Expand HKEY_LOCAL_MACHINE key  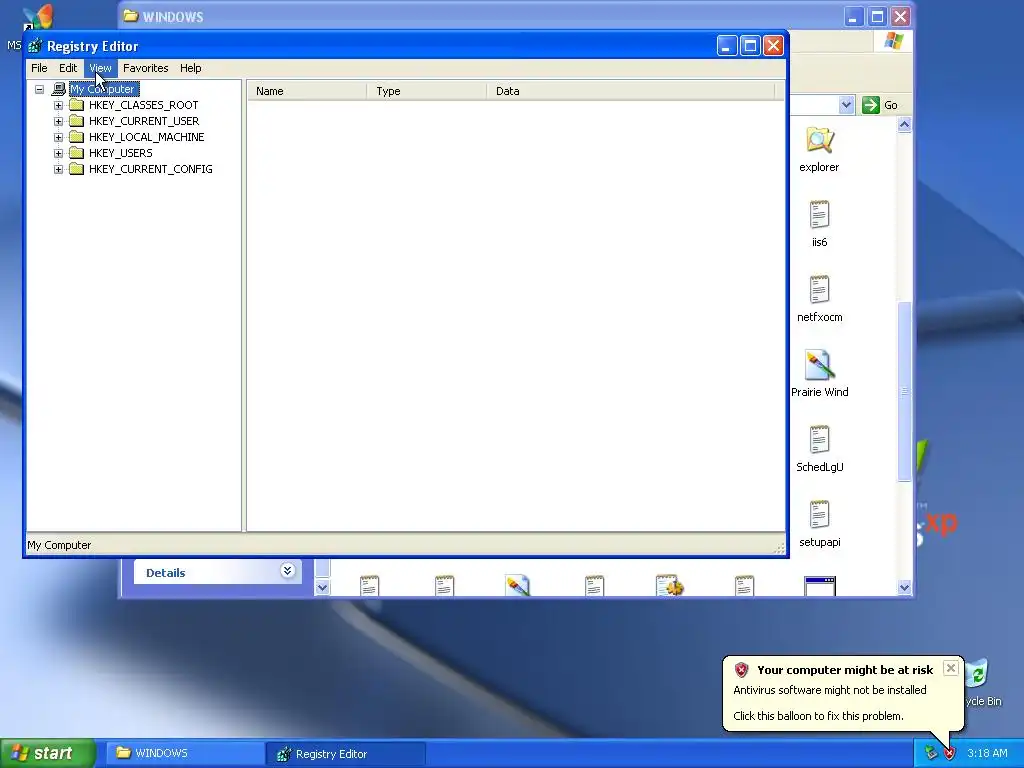[58, 137]
